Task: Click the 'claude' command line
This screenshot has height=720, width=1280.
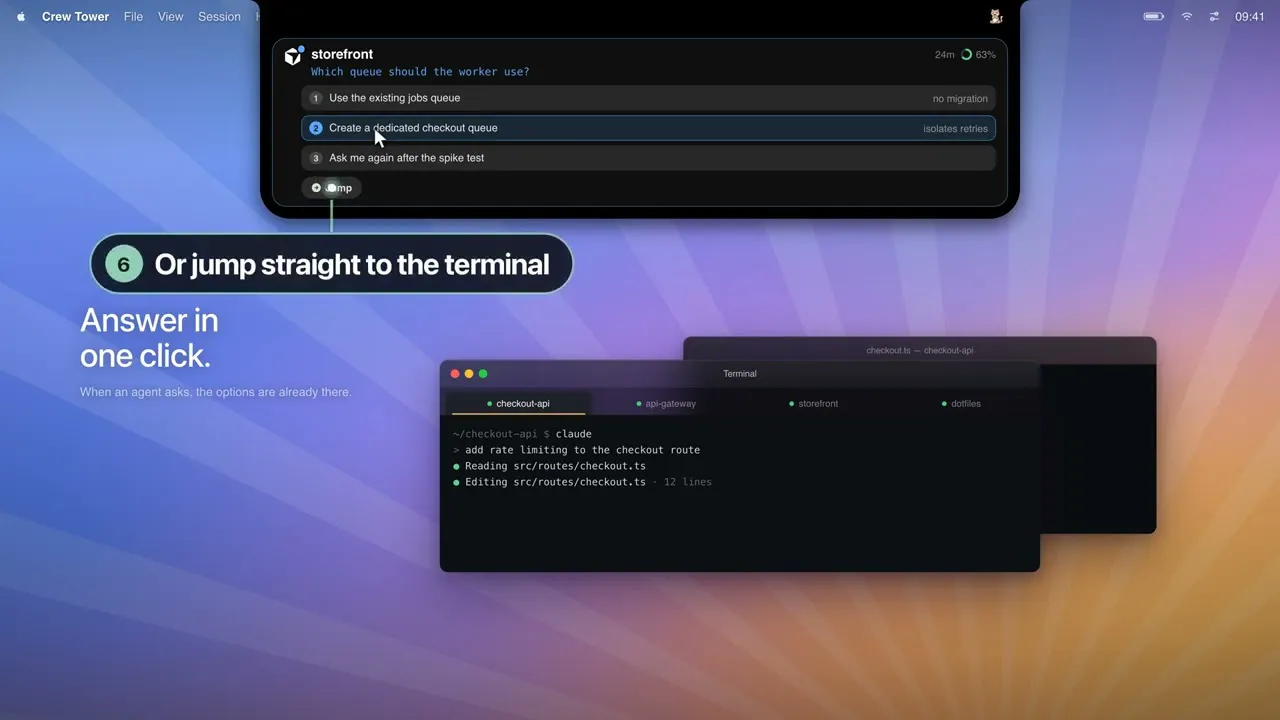Action: point(522,434)
